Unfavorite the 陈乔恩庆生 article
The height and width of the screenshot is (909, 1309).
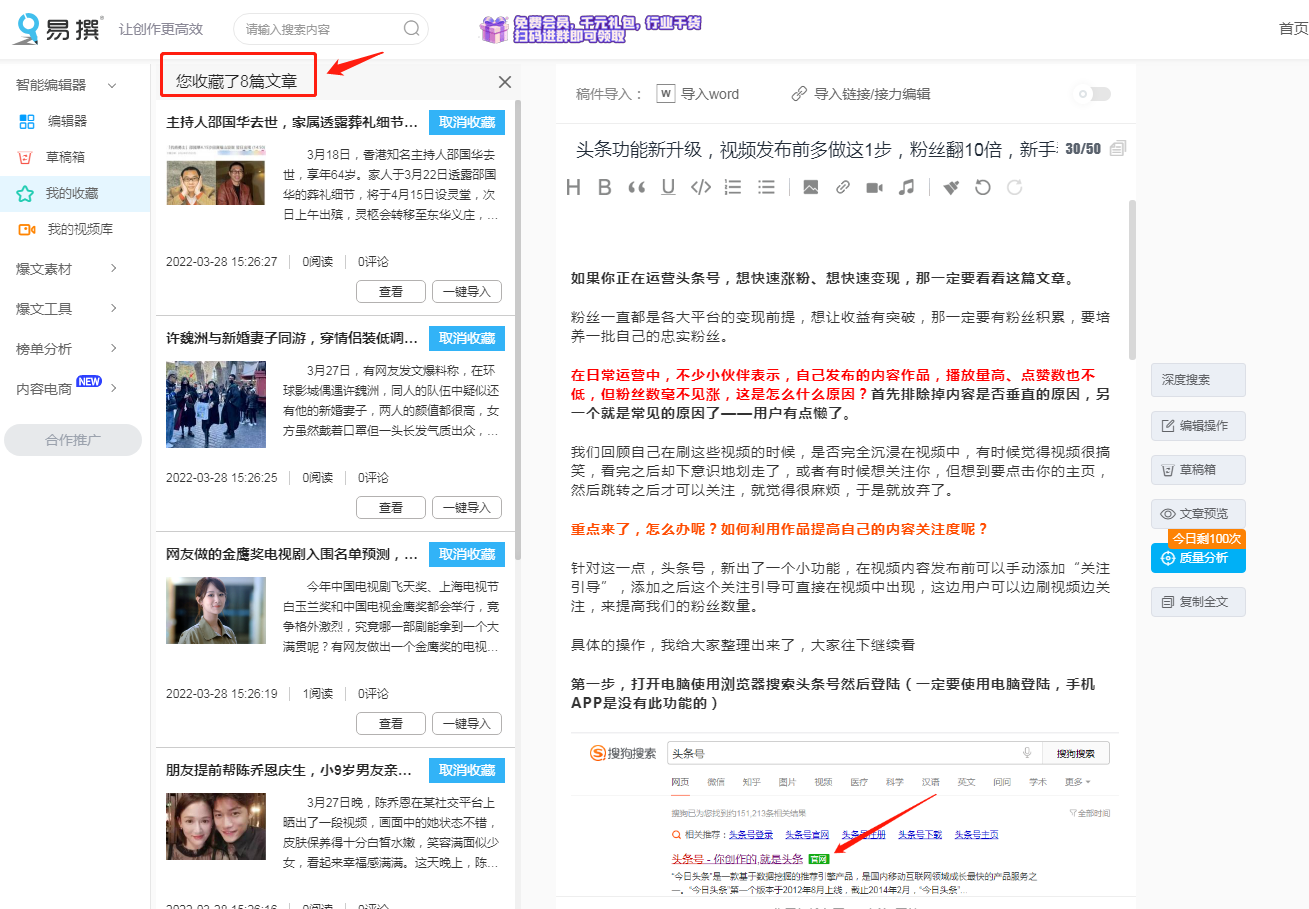pos(467,770)
